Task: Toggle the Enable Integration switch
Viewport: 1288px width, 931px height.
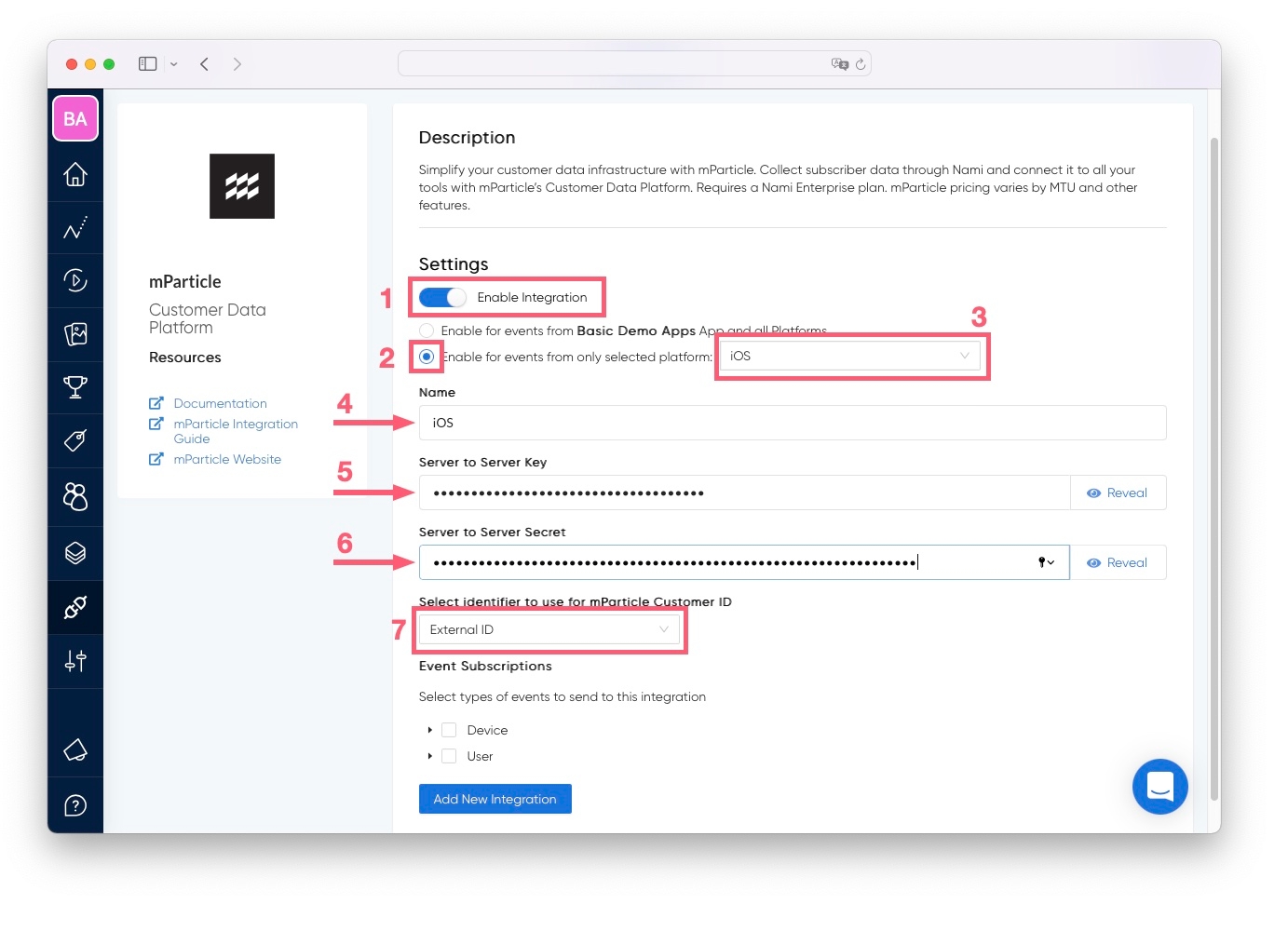Action: (x=442, y=297)
